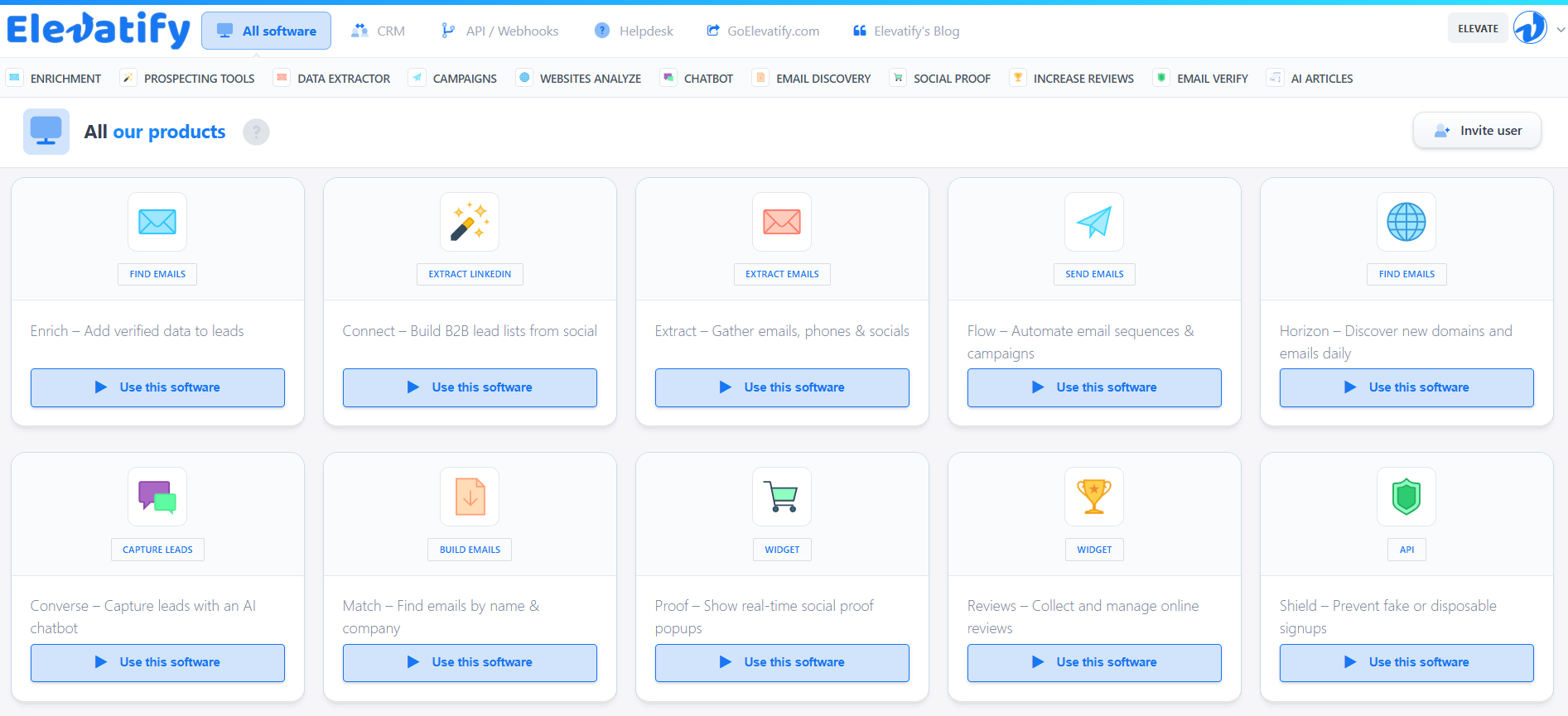The image size is (1568, 716).
Task: Select the Data Extractor category
Action: (332, 79)
